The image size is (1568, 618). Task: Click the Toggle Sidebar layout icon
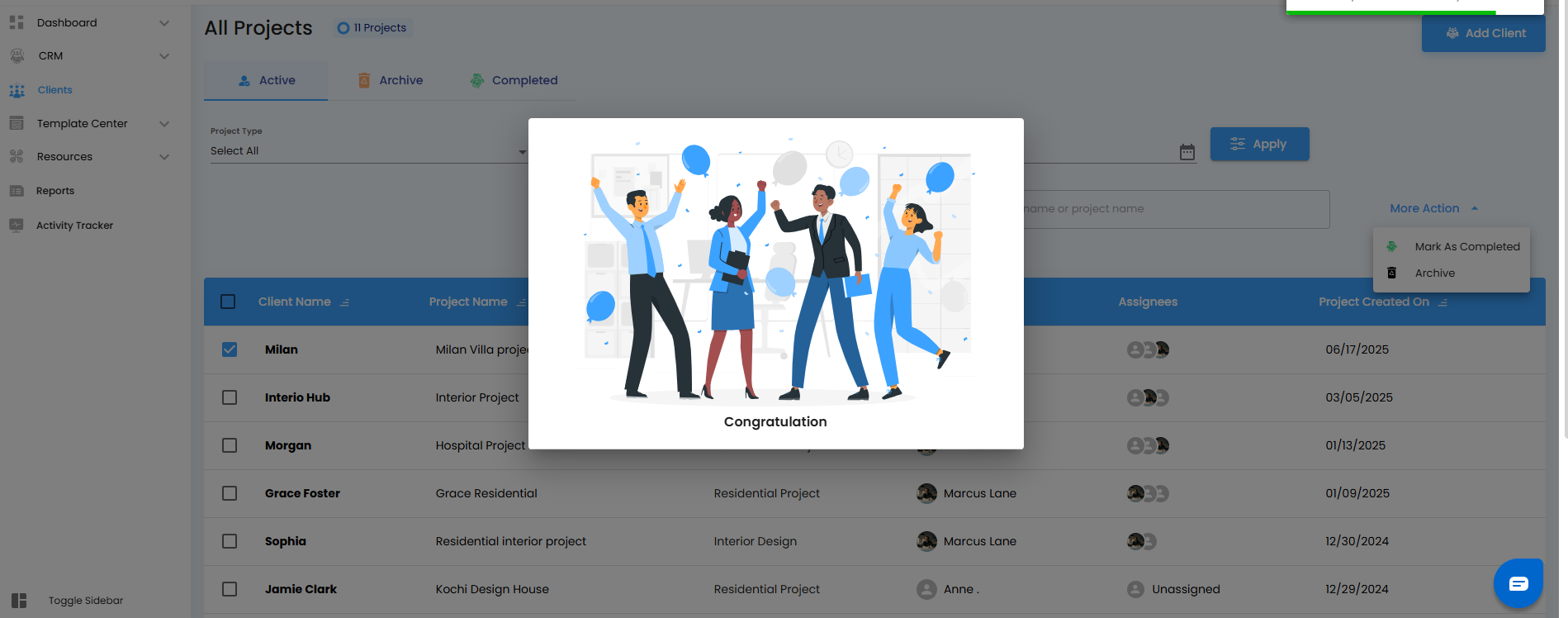(19, 601)
